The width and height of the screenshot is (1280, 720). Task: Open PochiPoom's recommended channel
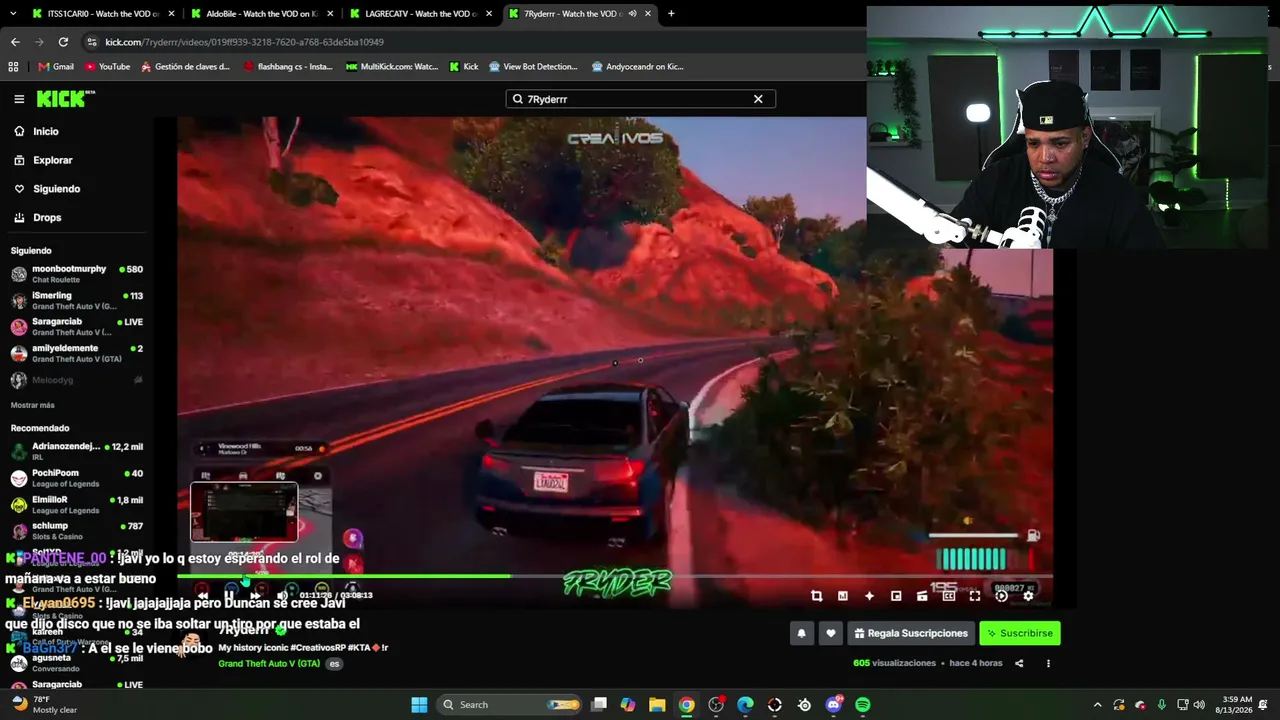77,478
